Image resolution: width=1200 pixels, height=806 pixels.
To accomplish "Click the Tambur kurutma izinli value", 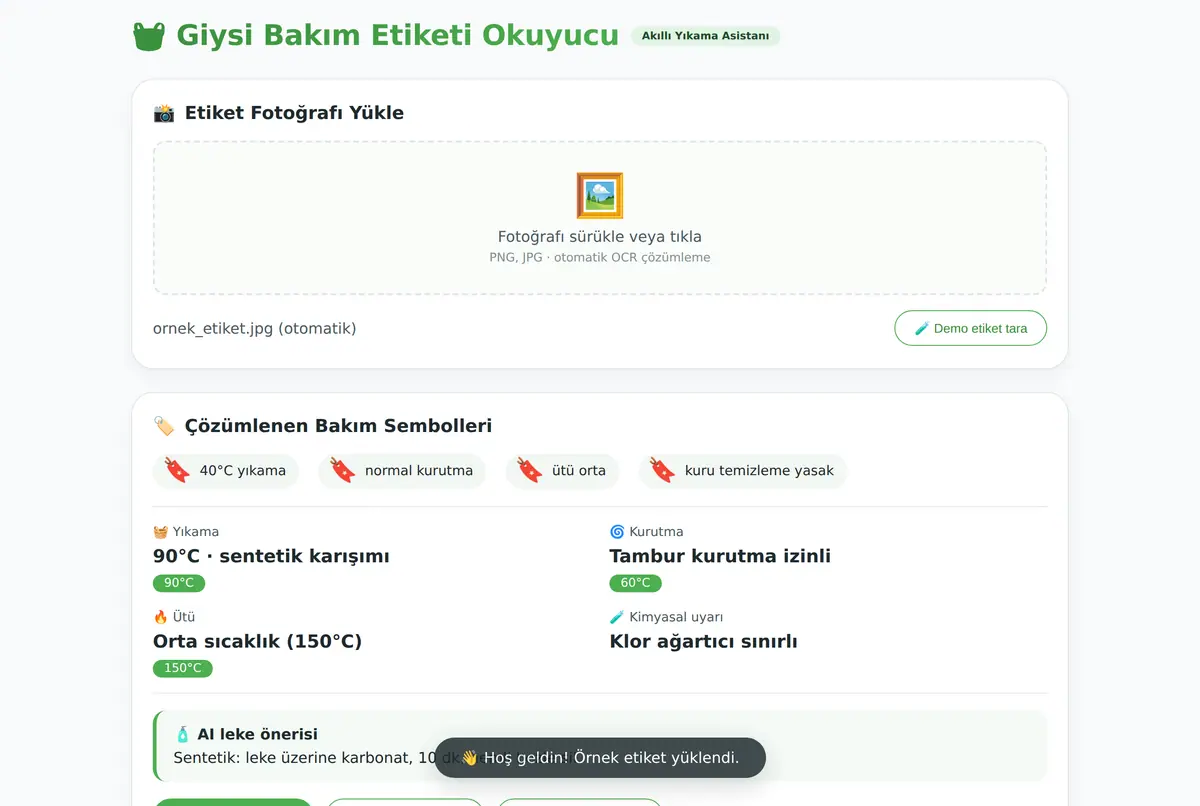I will coord(720,556).
